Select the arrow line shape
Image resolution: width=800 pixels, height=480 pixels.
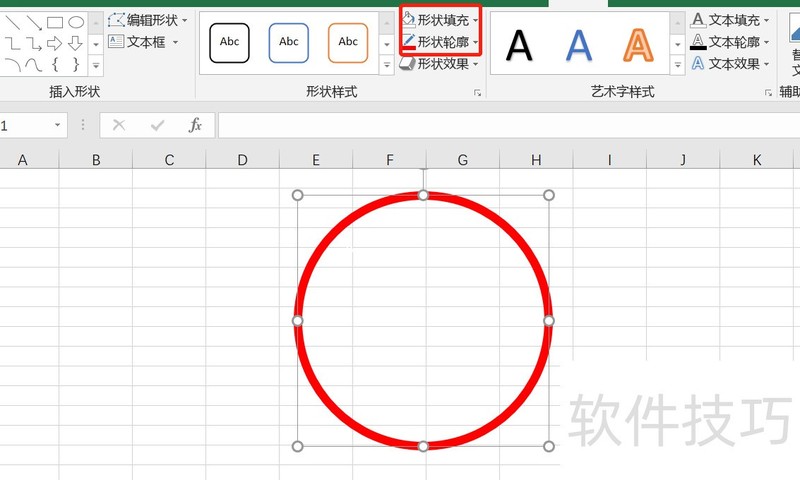[x=34, y=22]
